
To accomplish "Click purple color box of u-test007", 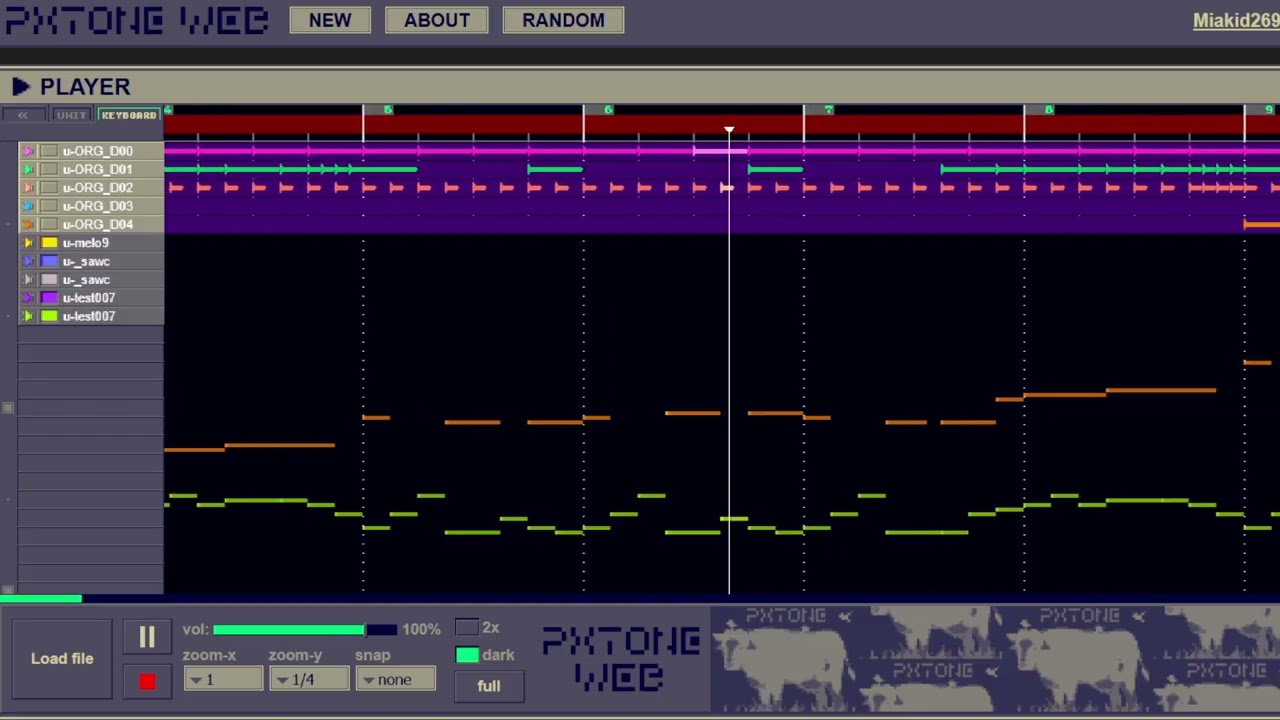I will point(49,298).
